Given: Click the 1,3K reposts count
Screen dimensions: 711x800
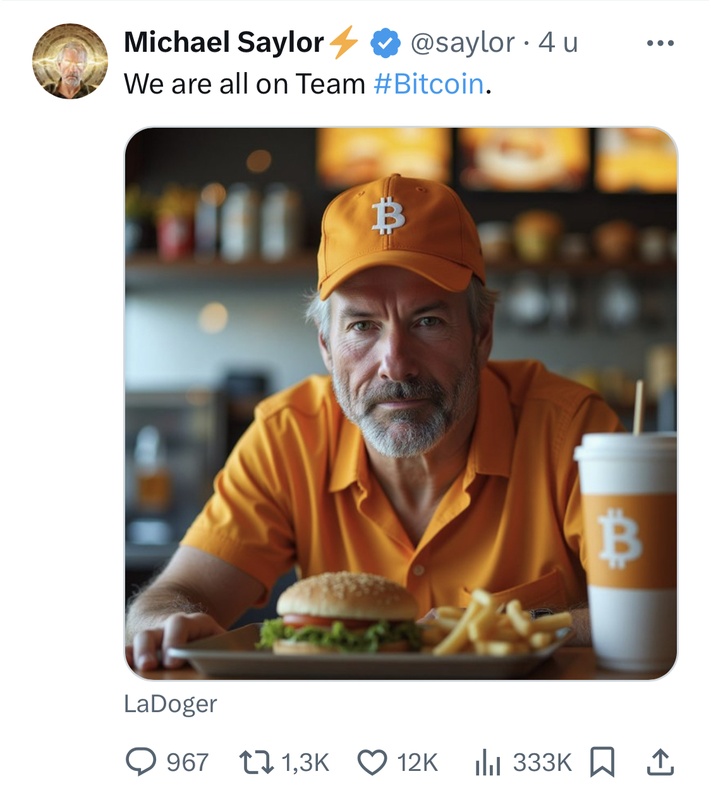Looking at the screenshot, I should point(305,763).
